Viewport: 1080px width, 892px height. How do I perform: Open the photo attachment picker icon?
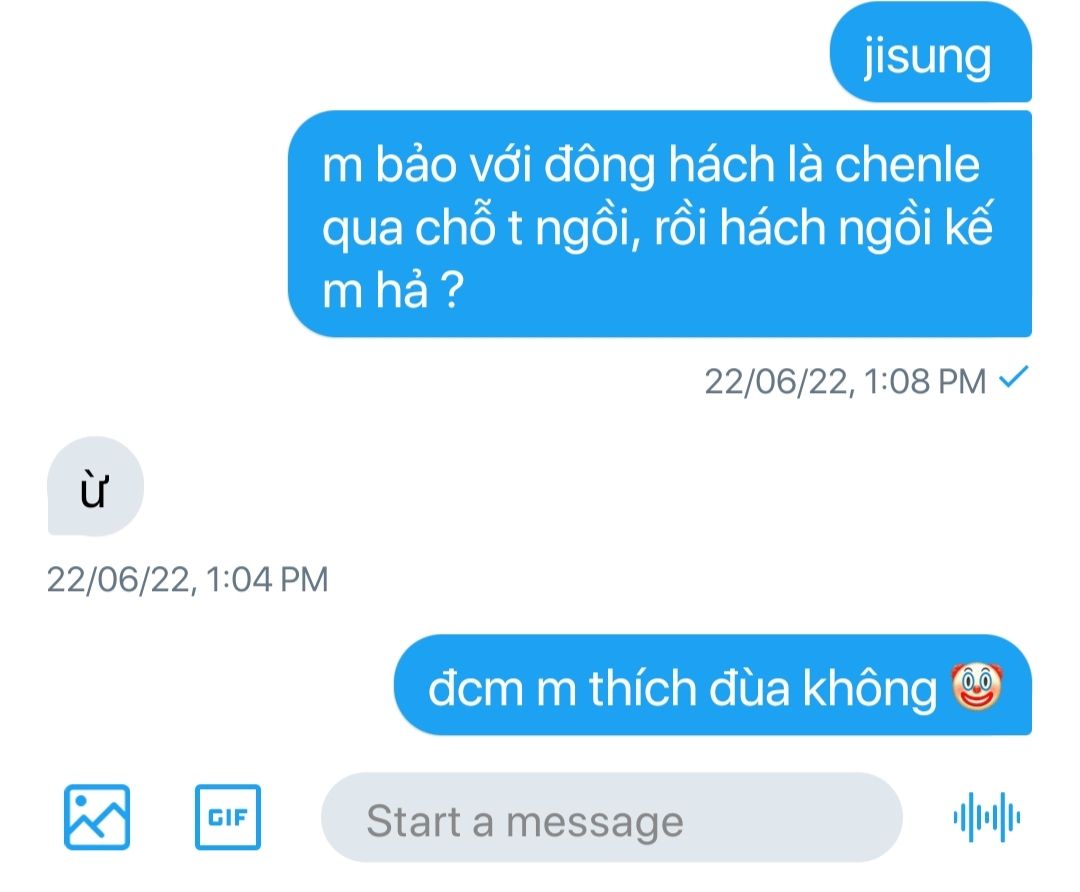(96, 817)
